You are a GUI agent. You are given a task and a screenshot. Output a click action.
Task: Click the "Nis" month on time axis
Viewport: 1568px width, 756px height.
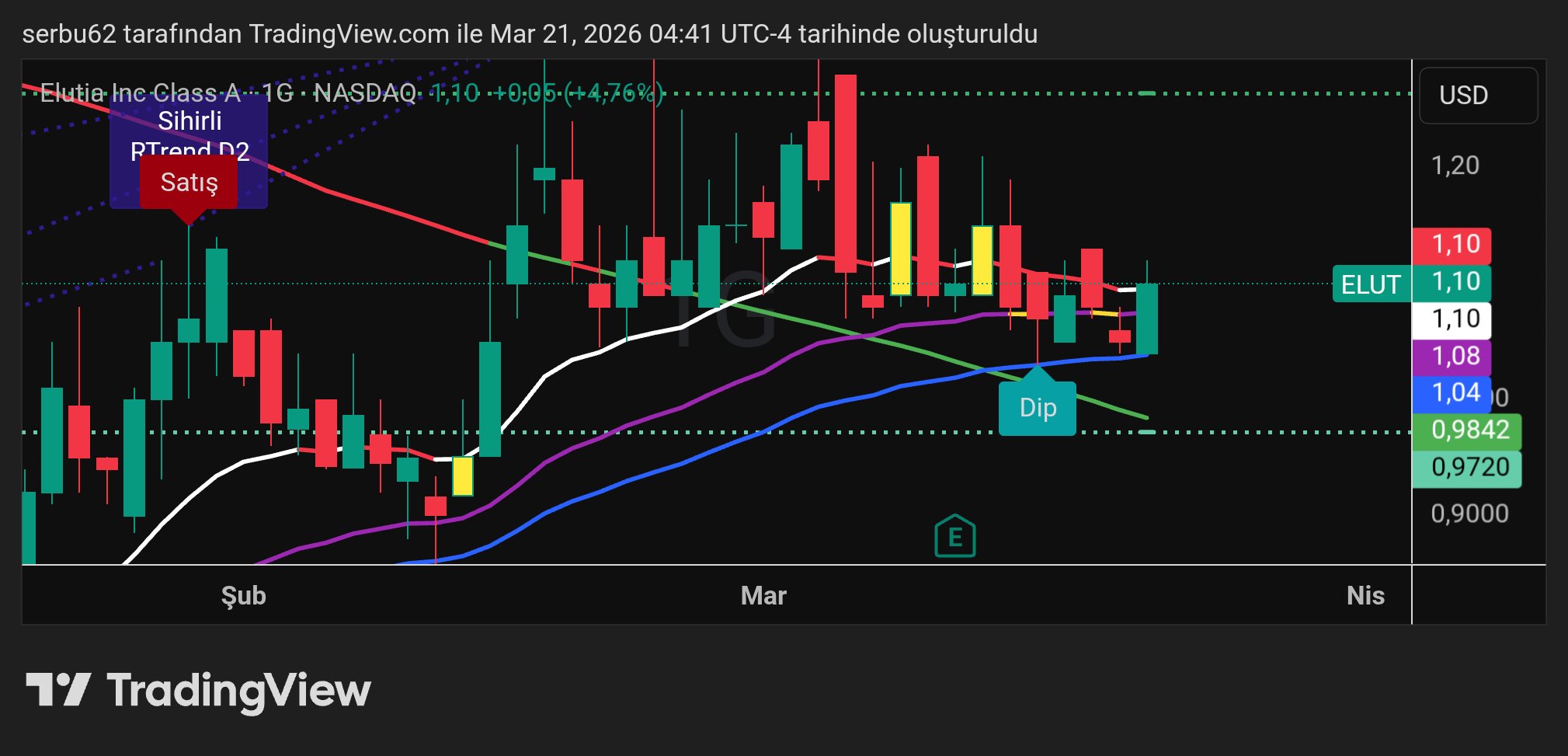[1365, 596]
